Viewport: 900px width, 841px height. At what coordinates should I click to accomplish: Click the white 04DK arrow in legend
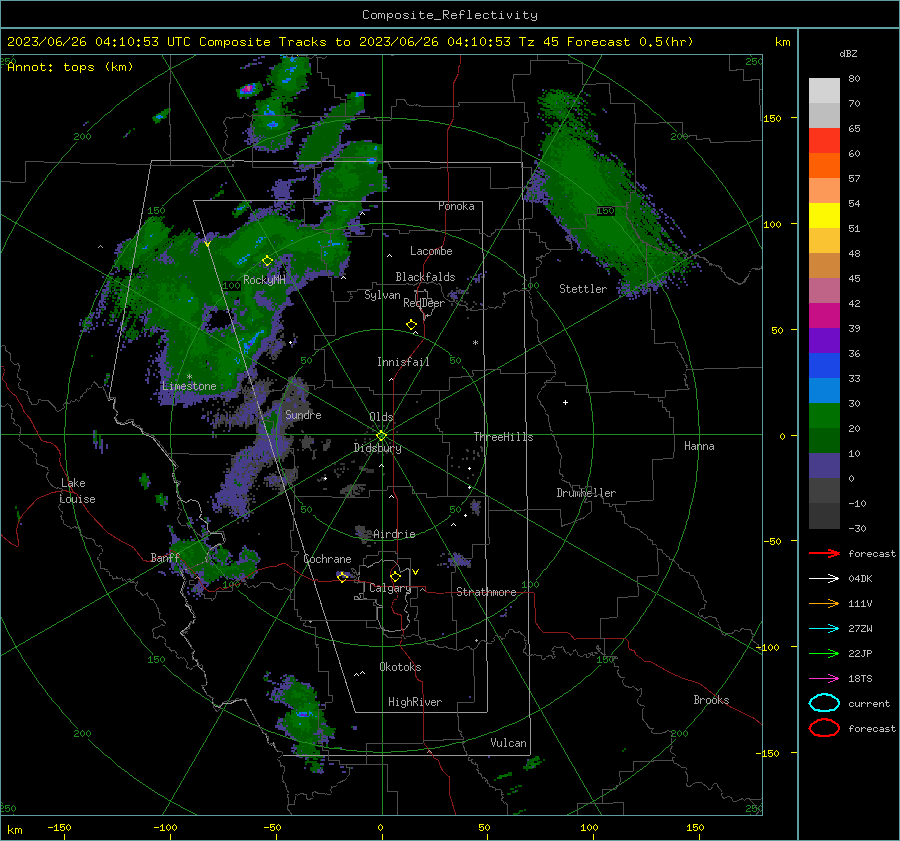tap(824, 578)
